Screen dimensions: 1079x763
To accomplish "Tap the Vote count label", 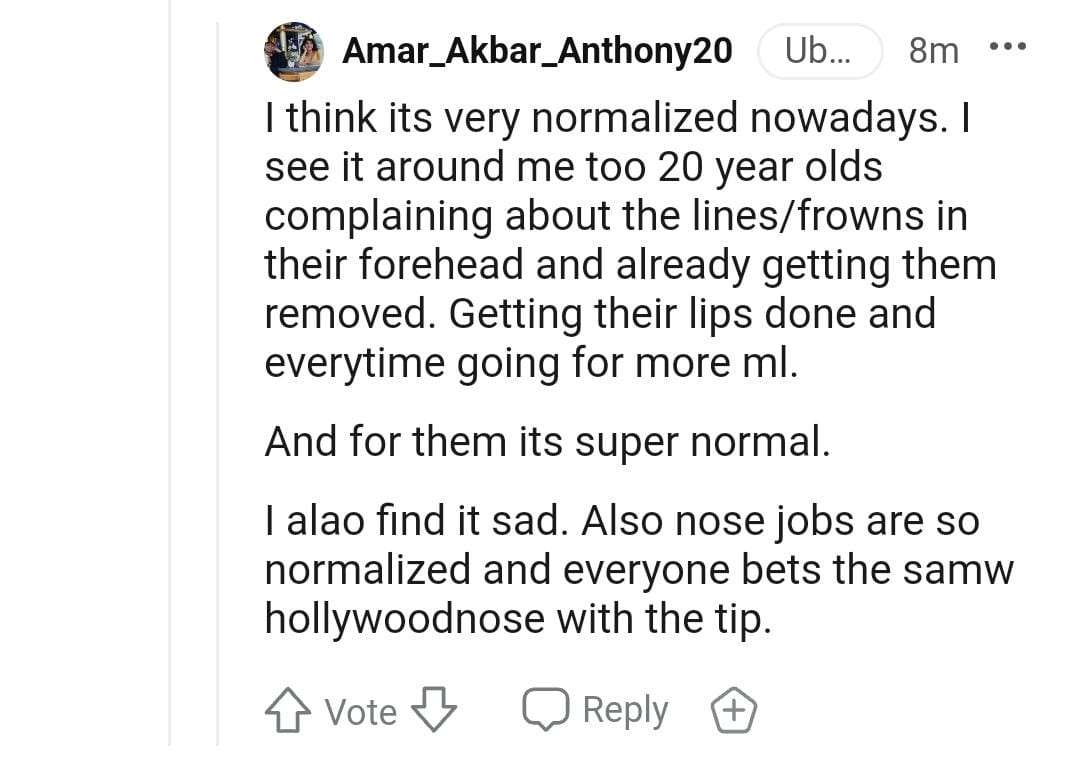I will (x=360, y=712).
